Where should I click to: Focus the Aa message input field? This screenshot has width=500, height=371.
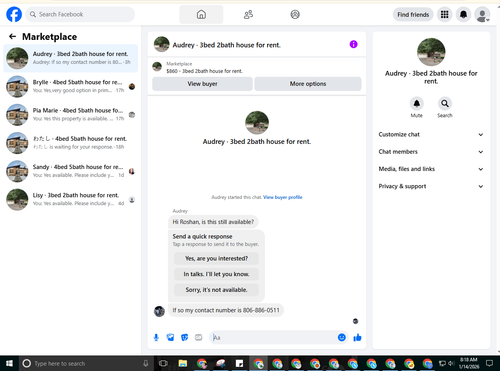273,338
